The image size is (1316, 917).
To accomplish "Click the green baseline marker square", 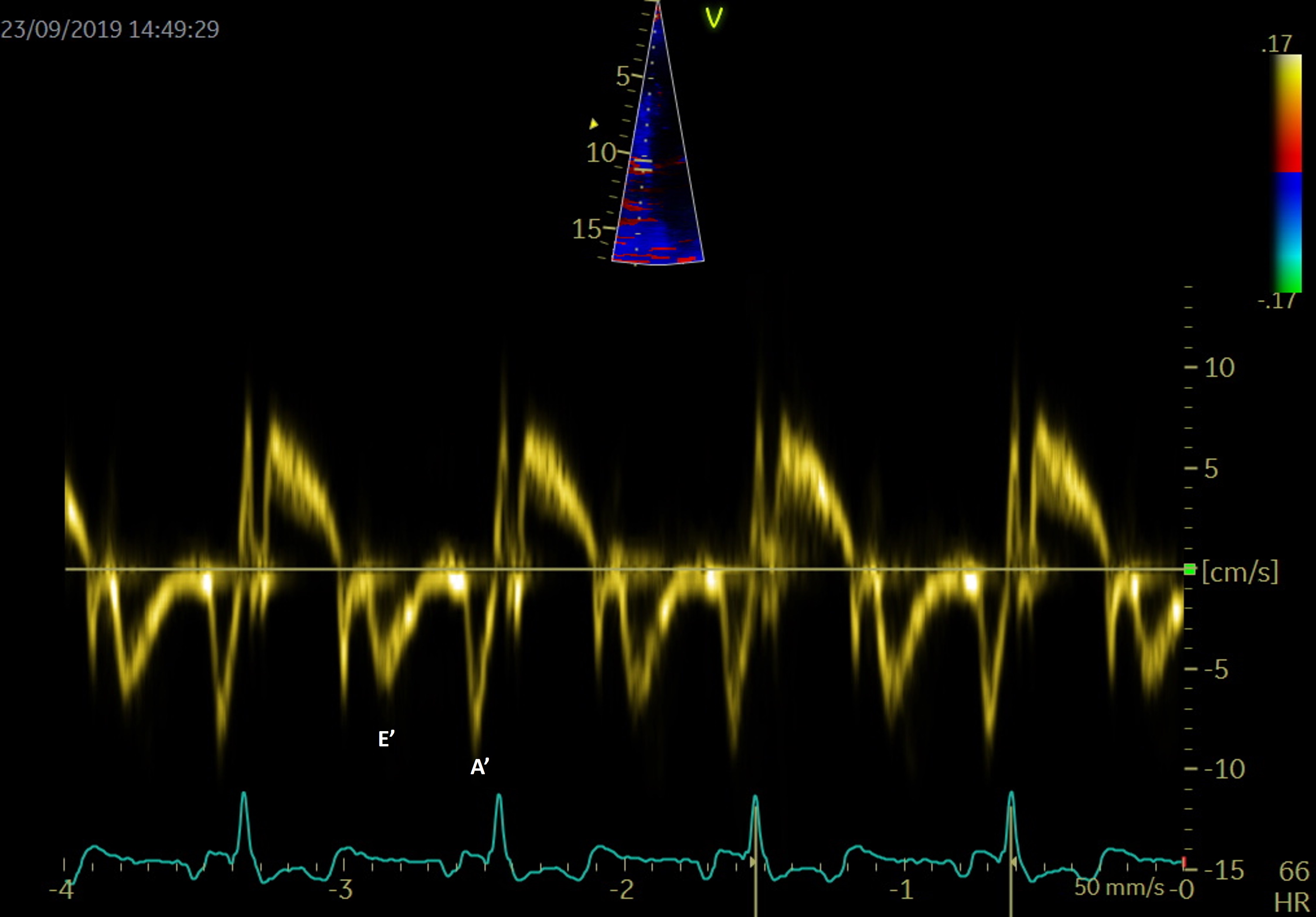I will [1189, 569].
